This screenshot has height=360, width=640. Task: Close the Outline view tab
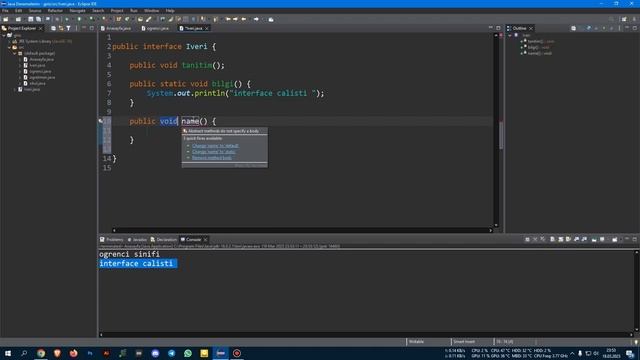pyautogui.click(x=531, y=28)
